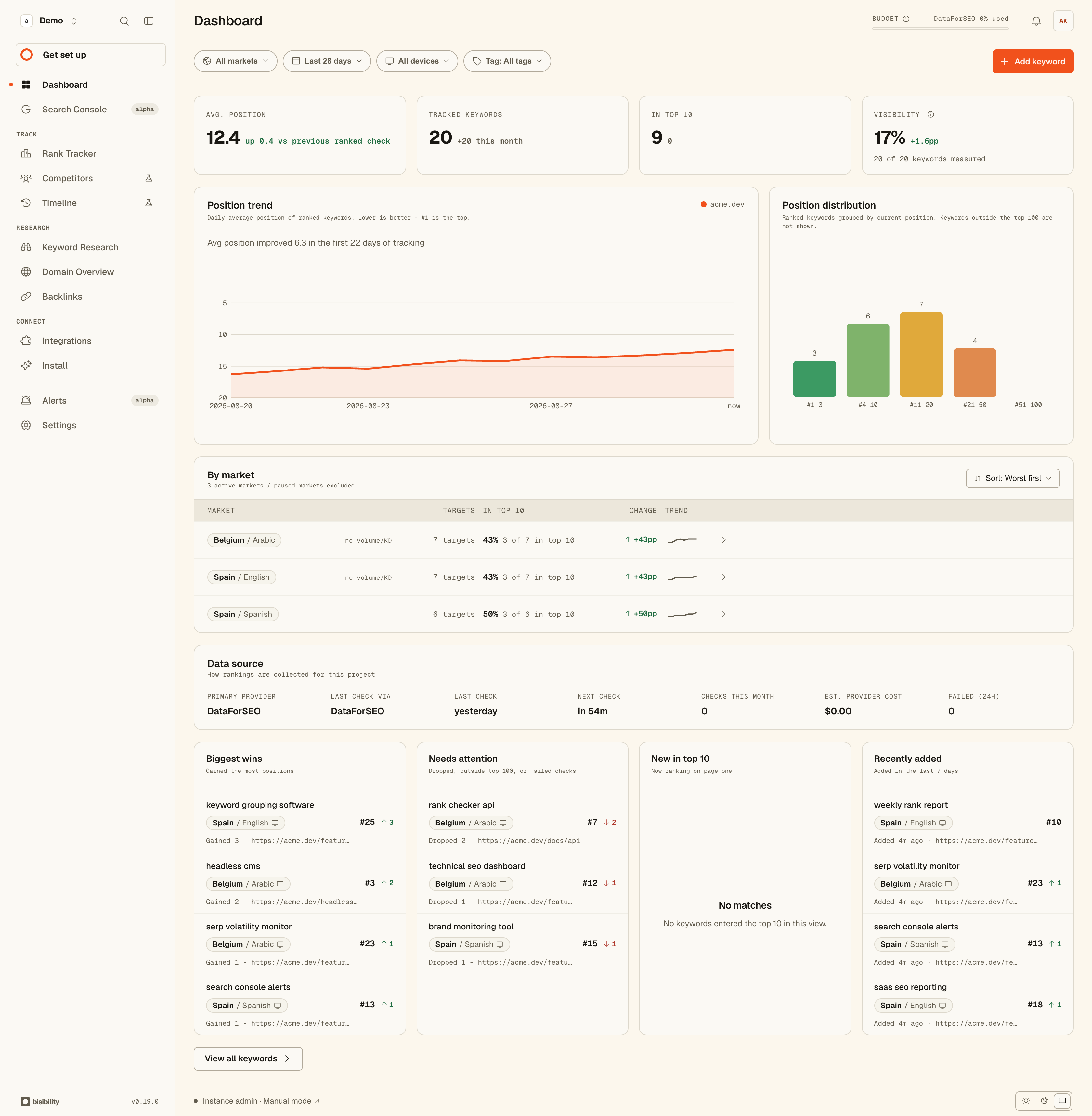This screenshot has width=1092, height=1116.
Task: Click the Domain Overview globe icon
Action: [26, 272]
